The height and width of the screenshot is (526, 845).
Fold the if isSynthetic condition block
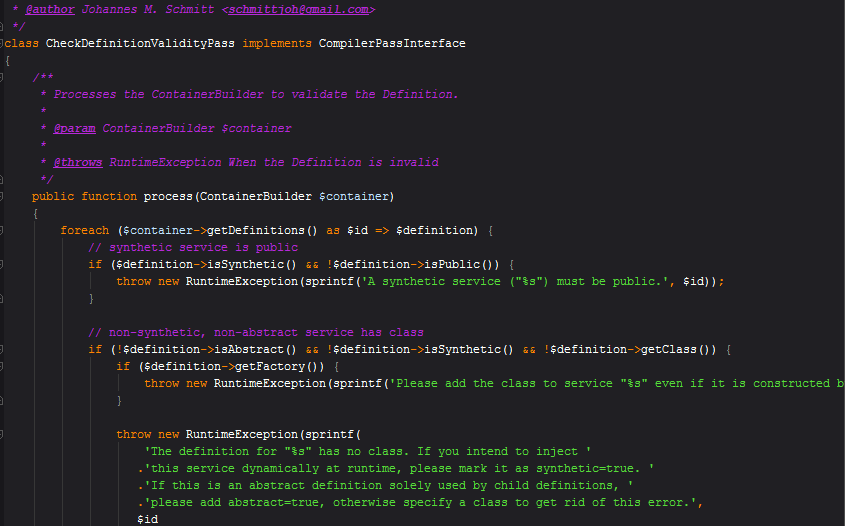(3, 264)
